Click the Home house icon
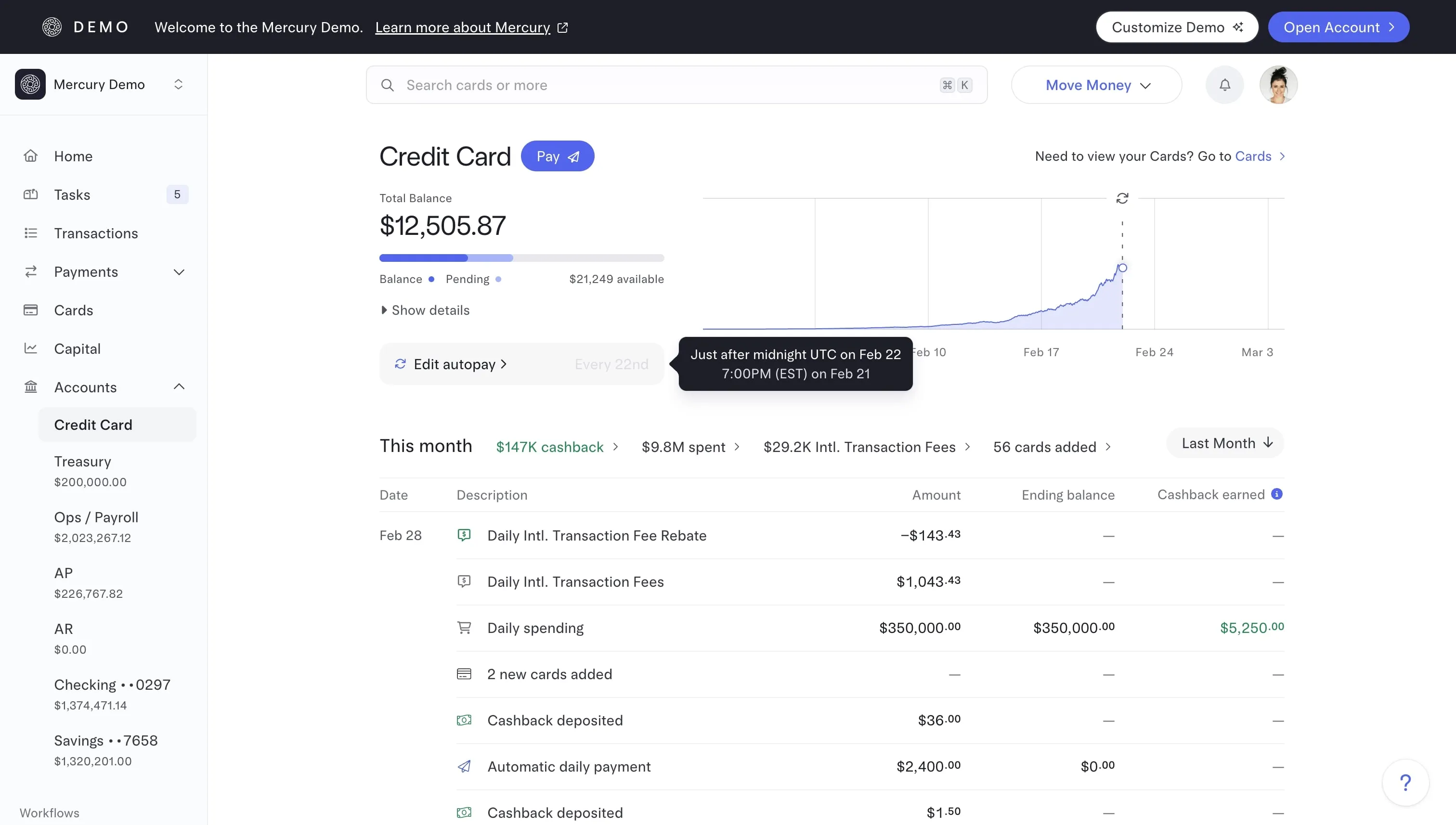Screen dimensions: 1456x825 [31, 156]
